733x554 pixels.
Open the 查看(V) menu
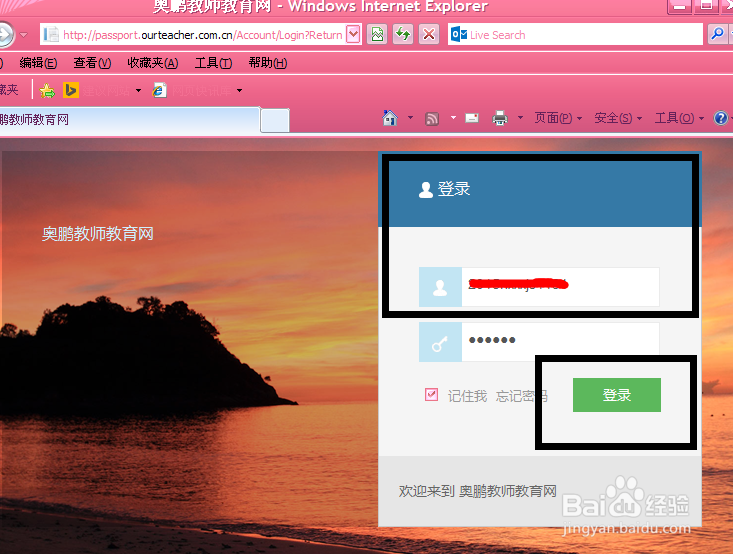click(x=92, y=63)
